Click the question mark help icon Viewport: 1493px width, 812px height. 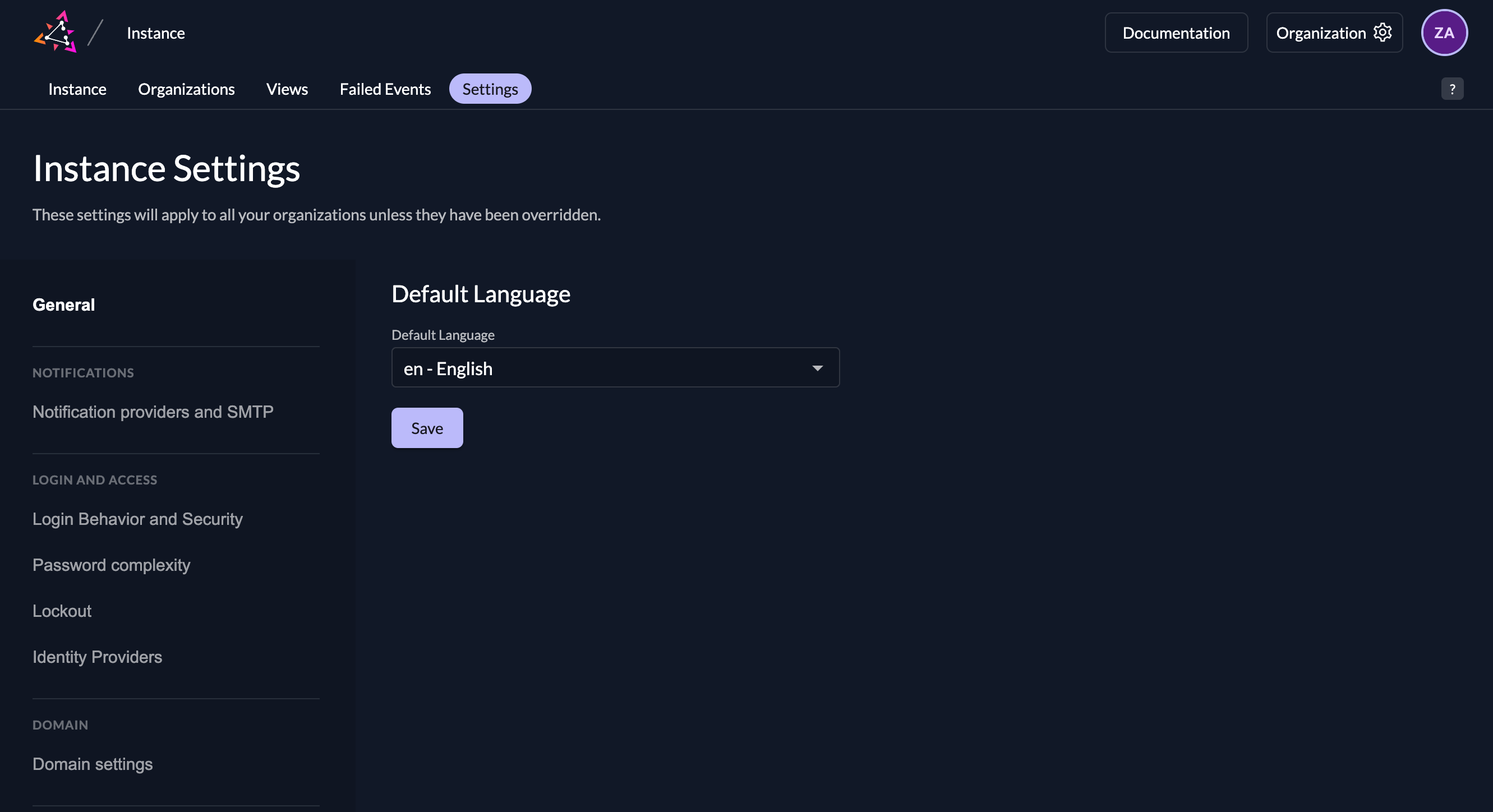tap(1452, 89)
